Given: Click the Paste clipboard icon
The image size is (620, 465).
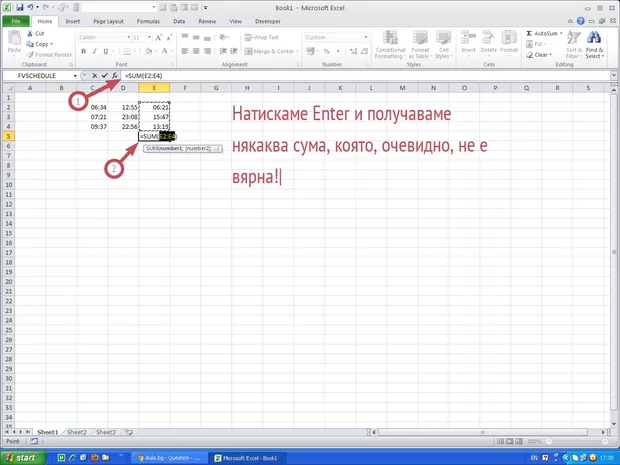Looking at the screenshot, I should tap(14, 38).
